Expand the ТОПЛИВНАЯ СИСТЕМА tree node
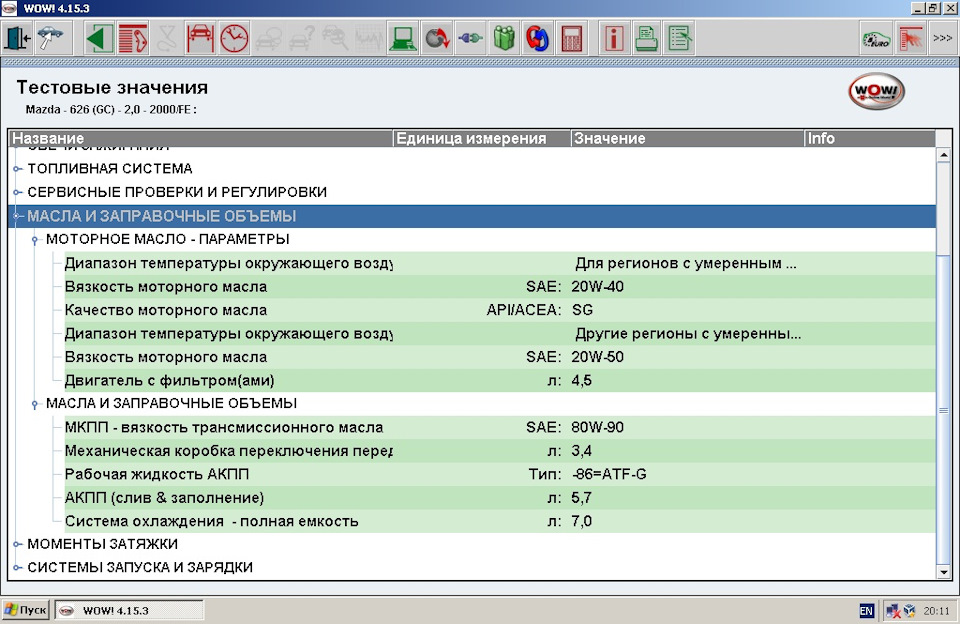The height and width of the screenshot is (624, 960). pyautogui.click(x=18, y=169)
